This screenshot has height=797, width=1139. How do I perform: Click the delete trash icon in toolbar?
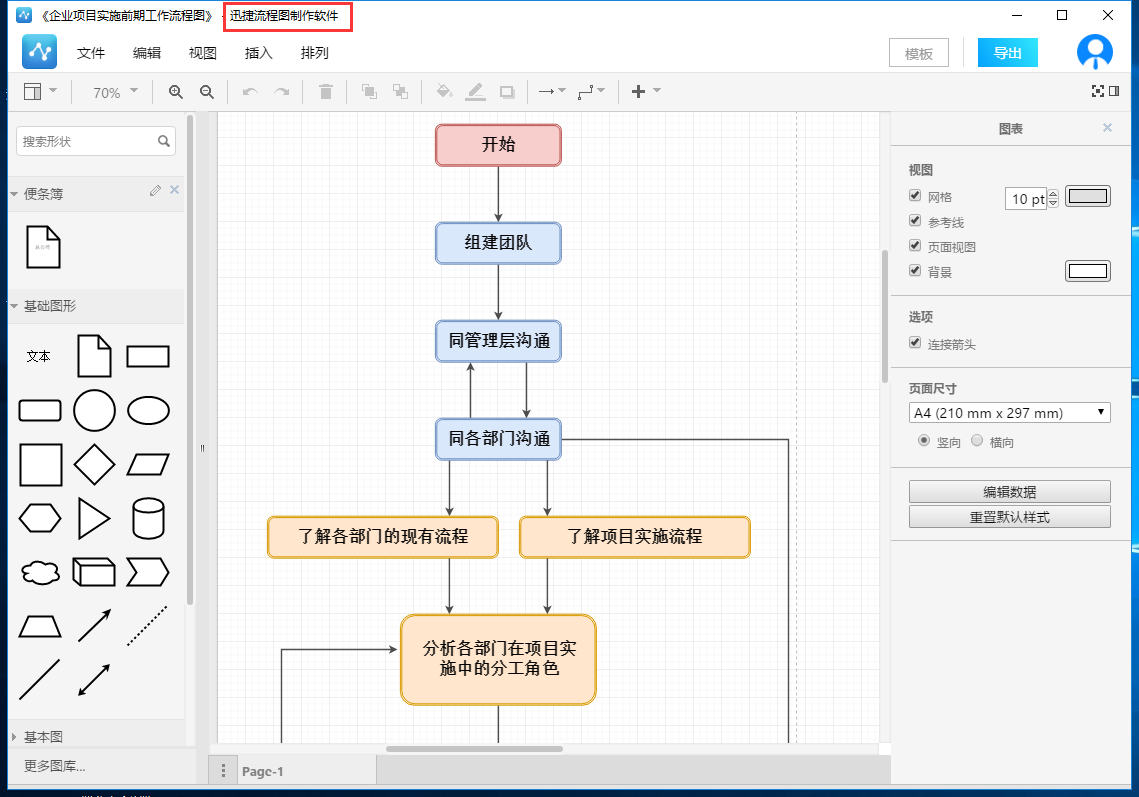click(325, 92)
